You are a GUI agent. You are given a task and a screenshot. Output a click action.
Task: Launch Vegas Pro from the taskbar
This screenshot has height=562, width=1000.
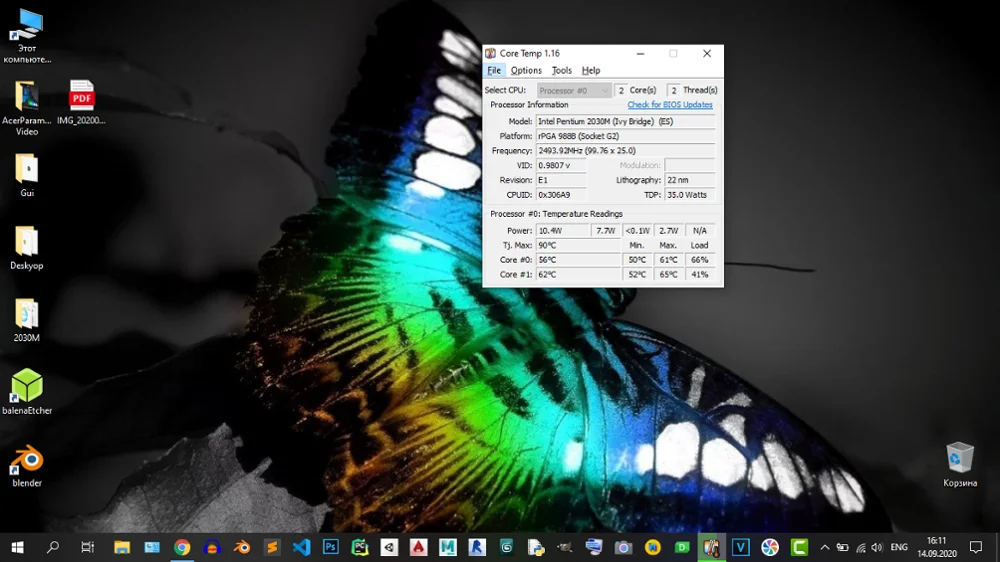click(x=740, y=547)
